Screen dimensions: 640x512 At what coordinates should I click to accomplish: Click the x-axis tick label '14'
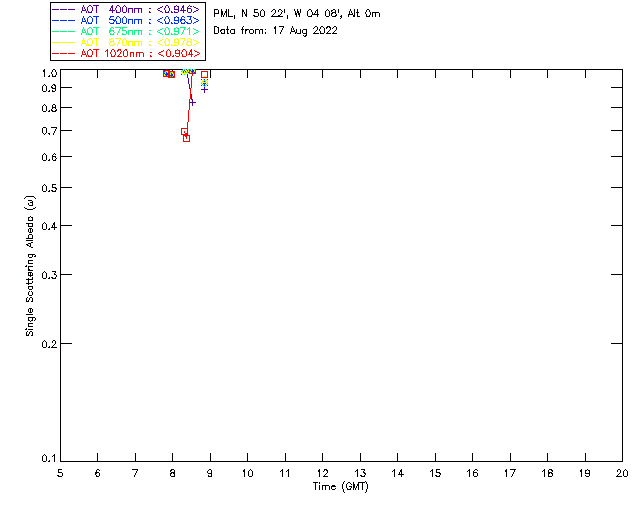coord(398,473)
